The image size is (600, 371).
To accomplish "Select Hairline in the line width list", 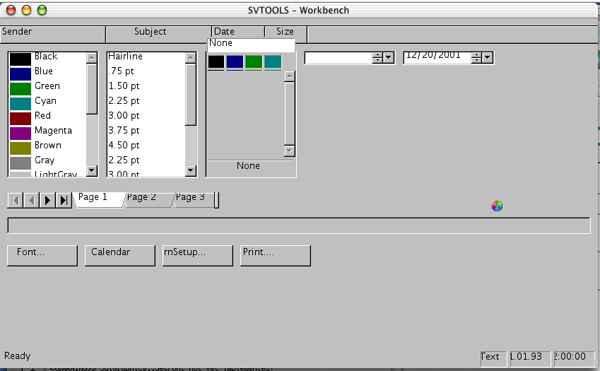I will tap(146, 57).
